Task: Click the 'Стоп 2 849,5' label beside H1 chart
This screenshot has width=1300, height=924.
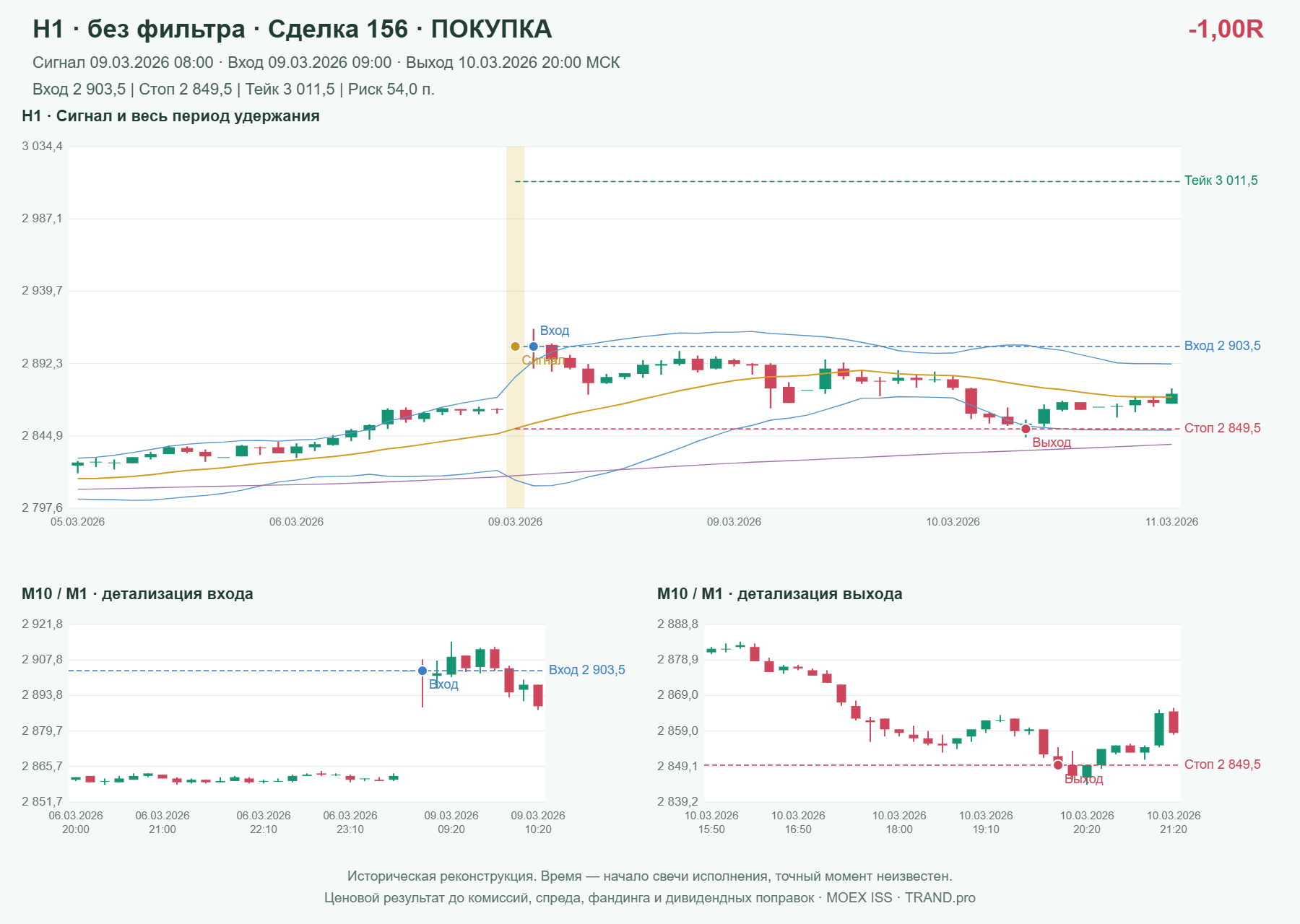Action: [x=1222, y=428]
